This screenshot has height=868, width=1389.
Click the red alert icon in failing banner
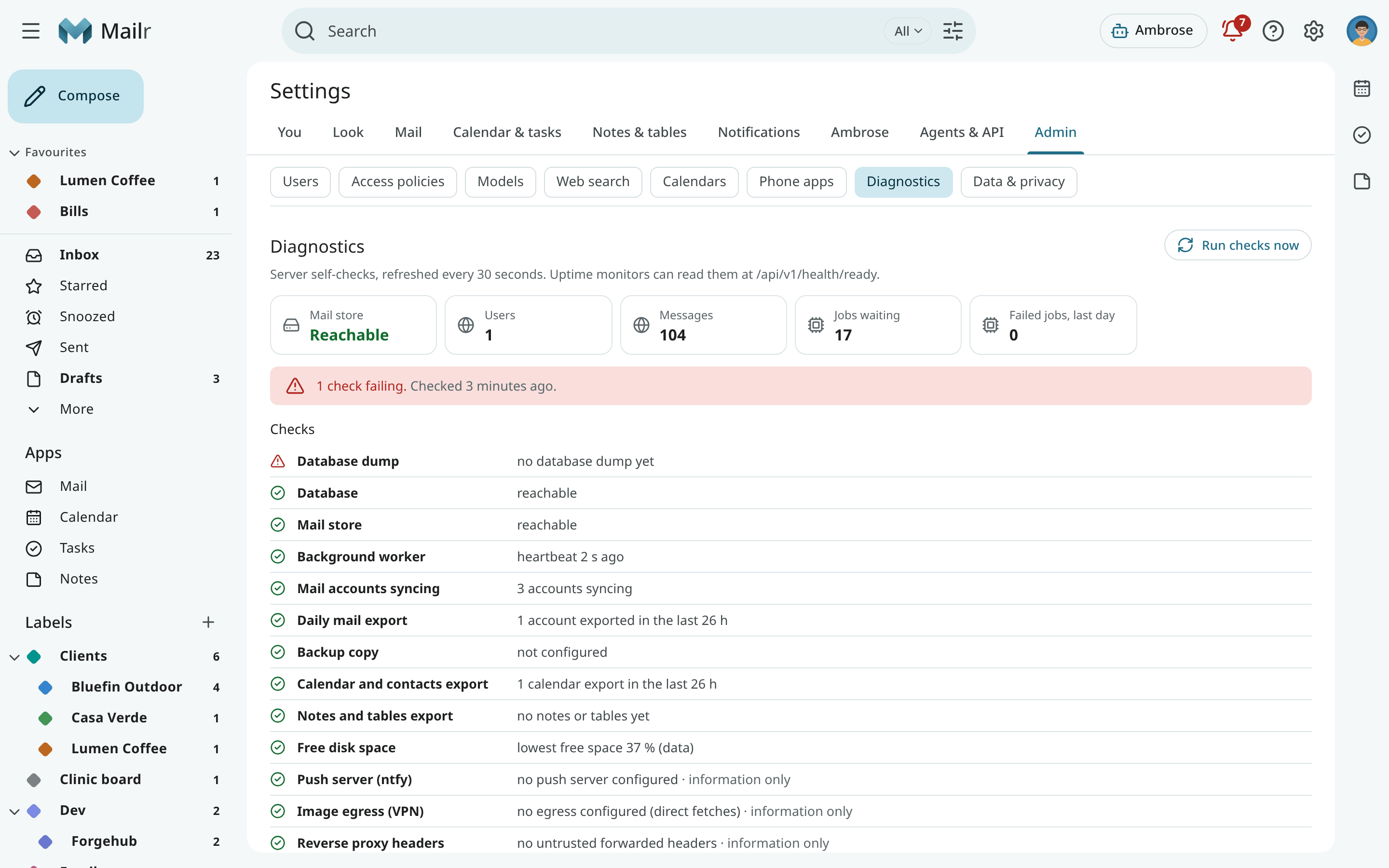295,386
